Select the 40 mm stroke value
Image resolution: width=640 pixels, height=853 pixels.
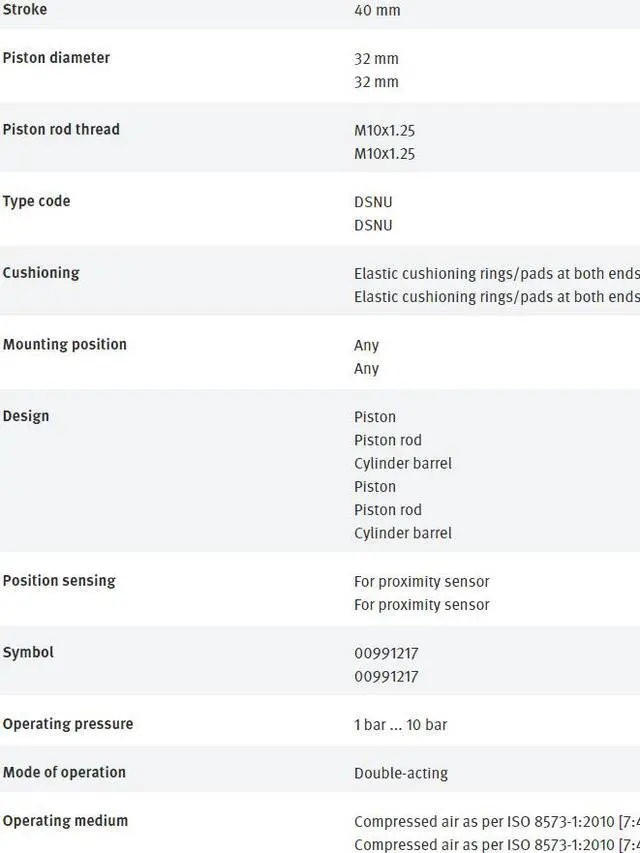click(376, 11)
